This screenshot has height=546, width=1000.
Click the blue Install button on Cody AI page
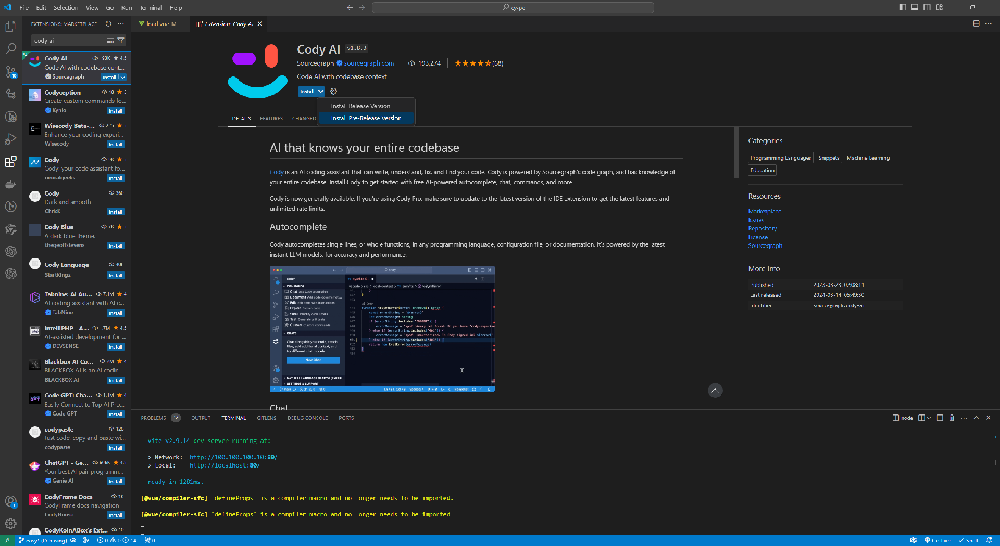pyautogui.click(x=307, y=91)
